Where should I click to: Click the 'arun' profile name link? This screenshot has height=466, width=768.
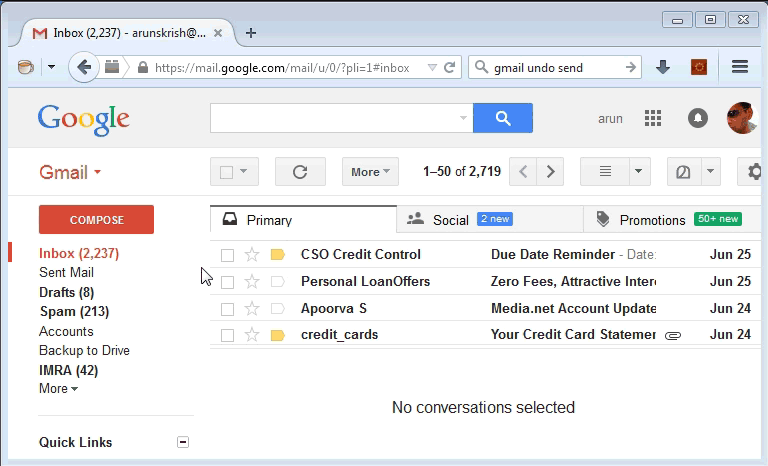click(610, 119)
